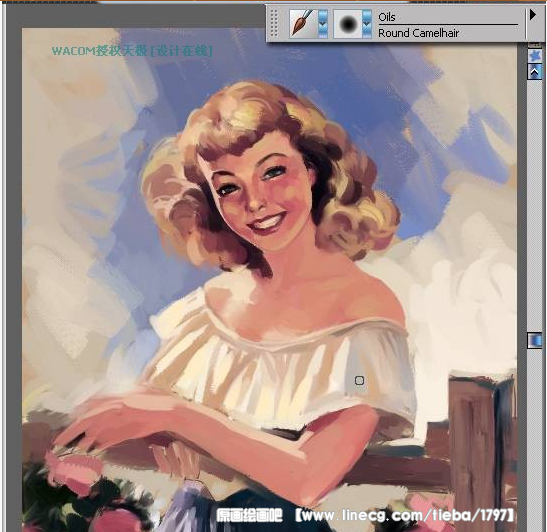Click the Oils brush category icon
This screenshot has height=532, width=547.
pyautogui.click(x=303, y=23)
